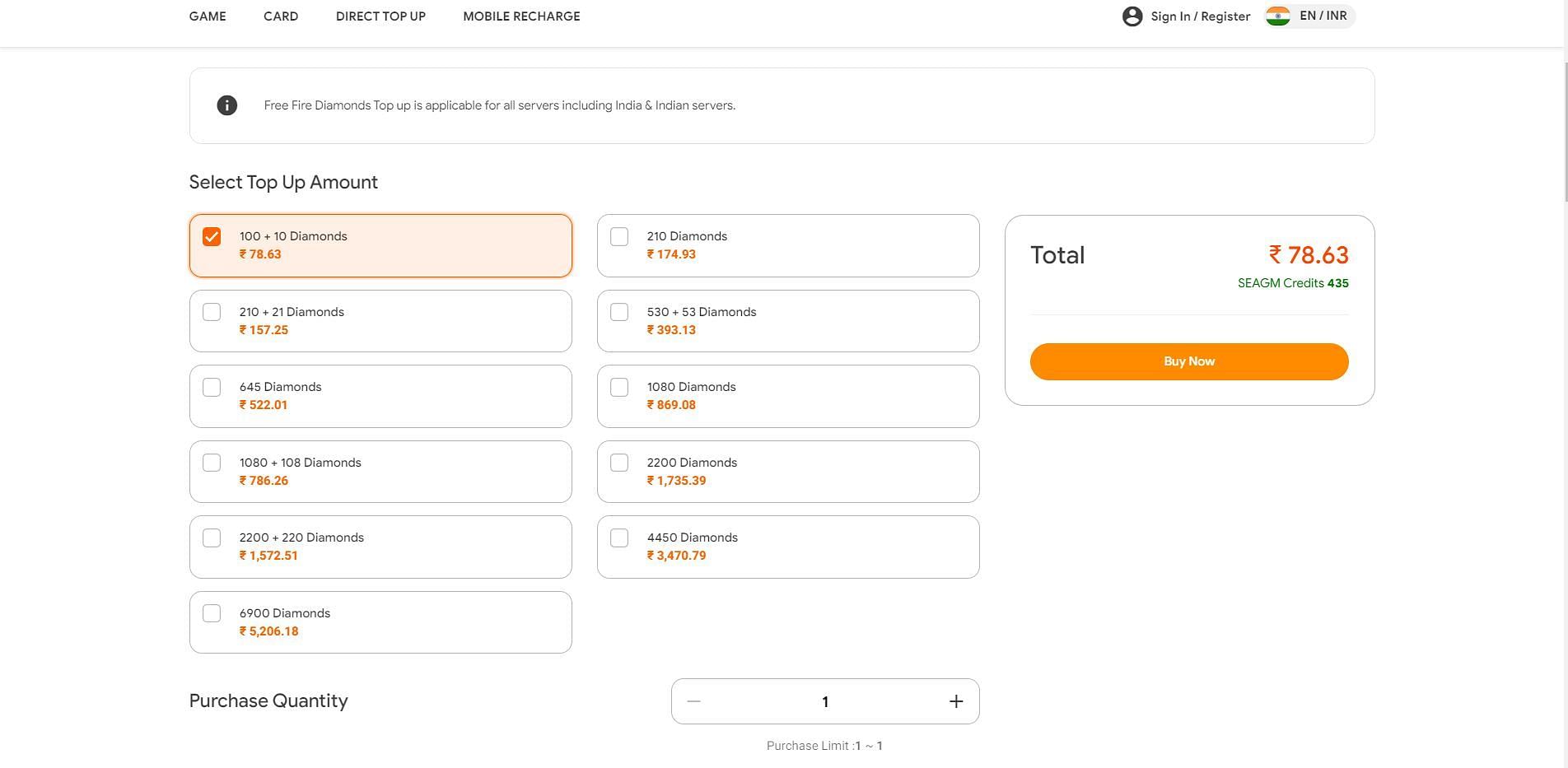Click the SEAGM Credits 435 text

1293,283
